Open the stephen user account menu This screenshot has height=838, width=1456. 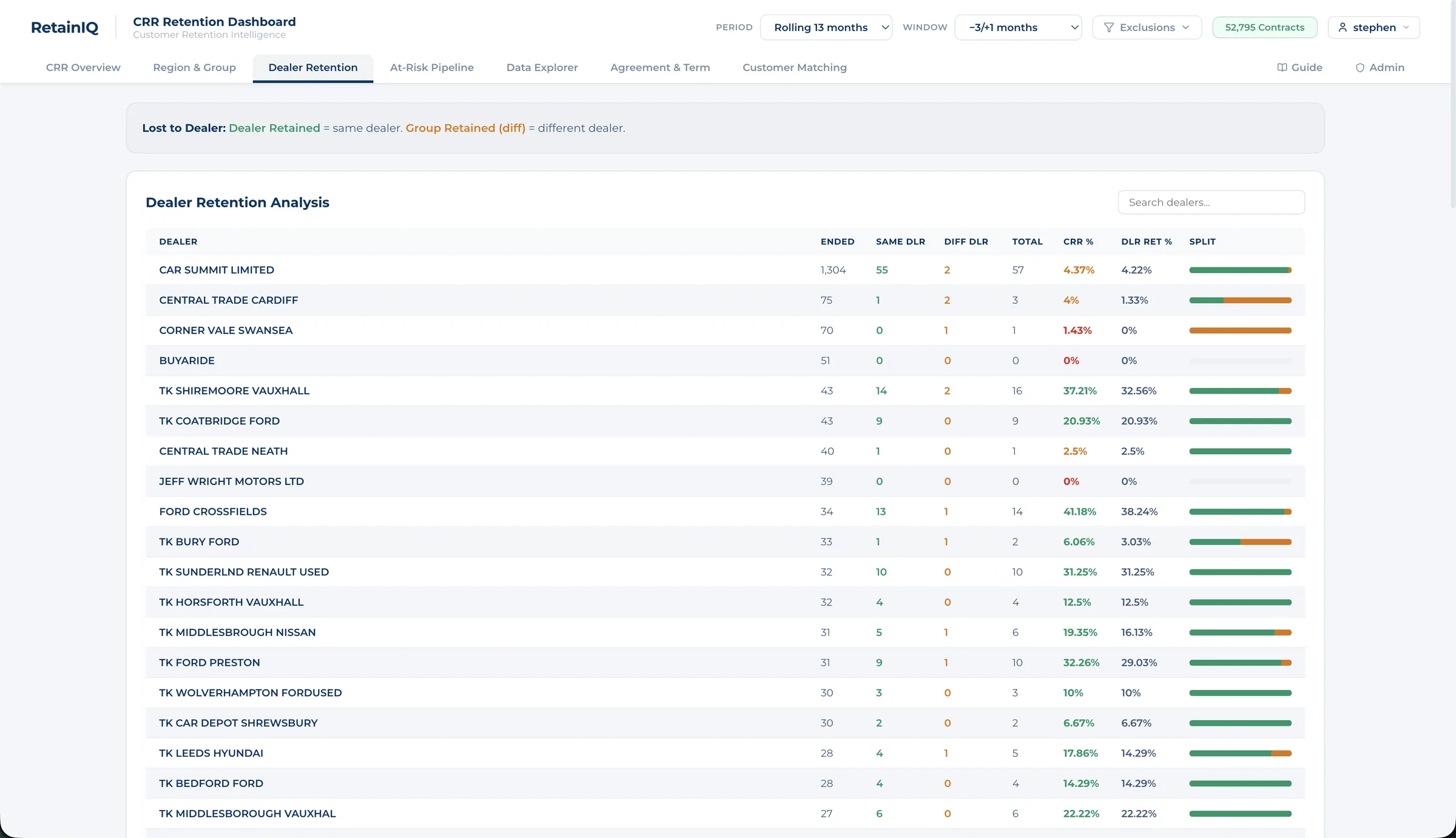pyautogui.click(x=1373, y=27)
